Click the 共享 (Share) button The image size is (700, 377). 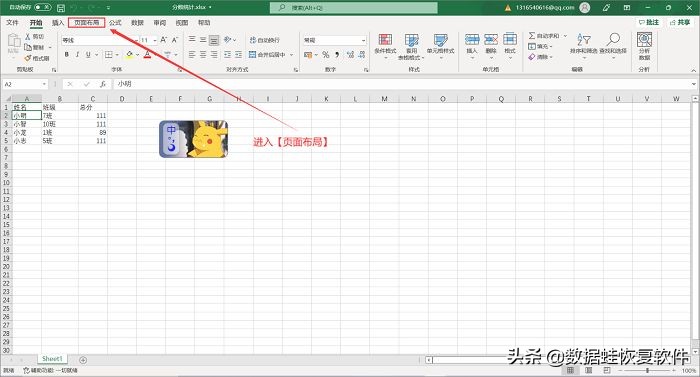pyautogui.click(x=680, y=22)
